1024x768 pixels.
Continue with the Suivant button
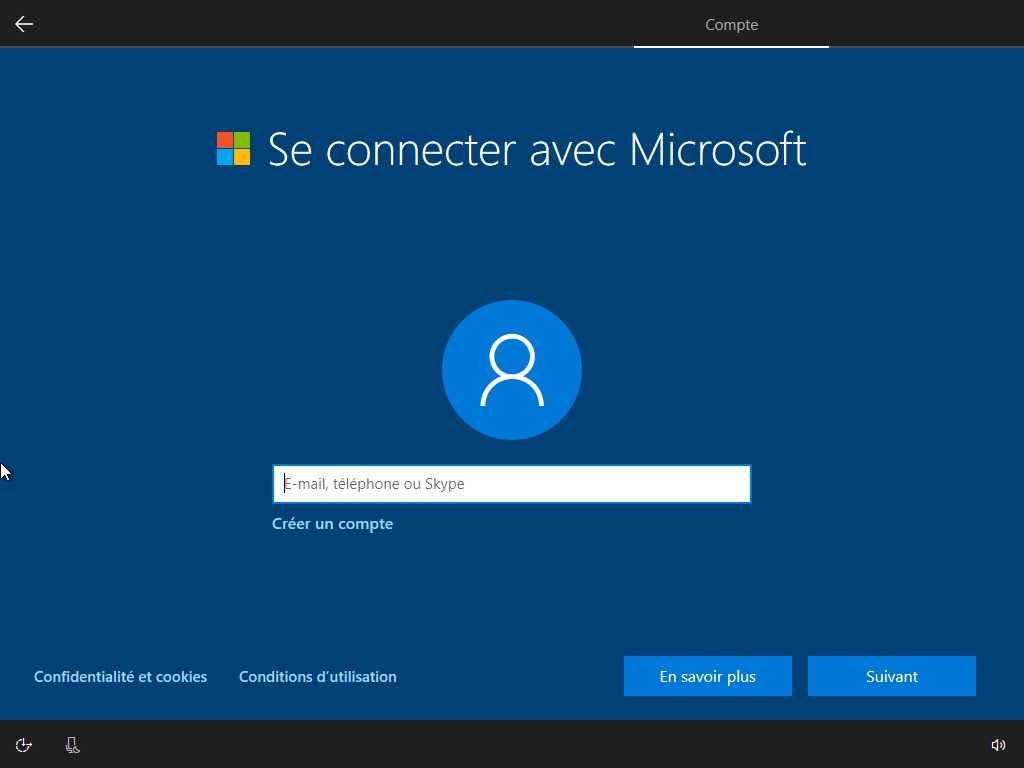[891, 676]
